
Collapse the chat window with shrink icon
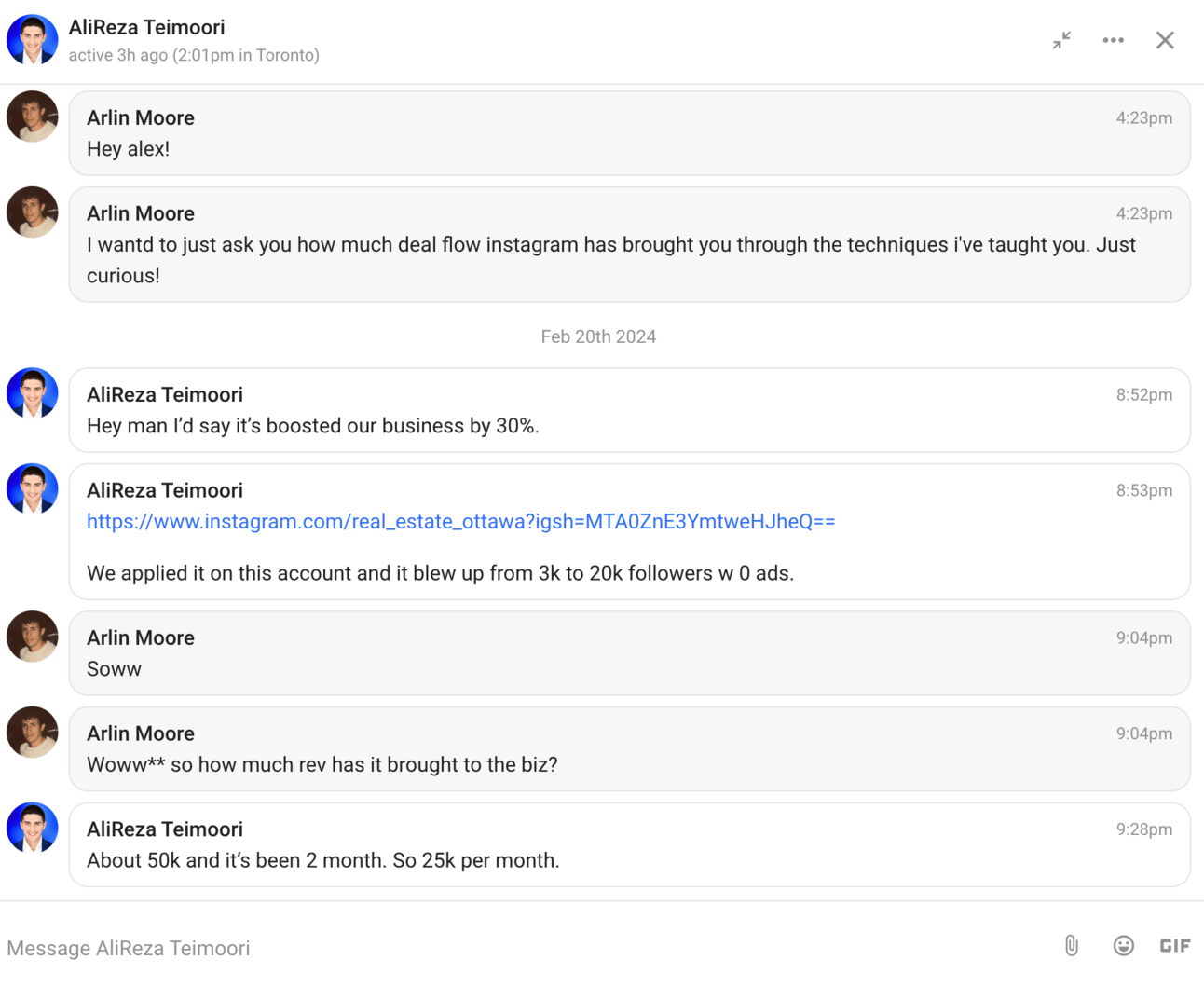(x=1061, y=40)
